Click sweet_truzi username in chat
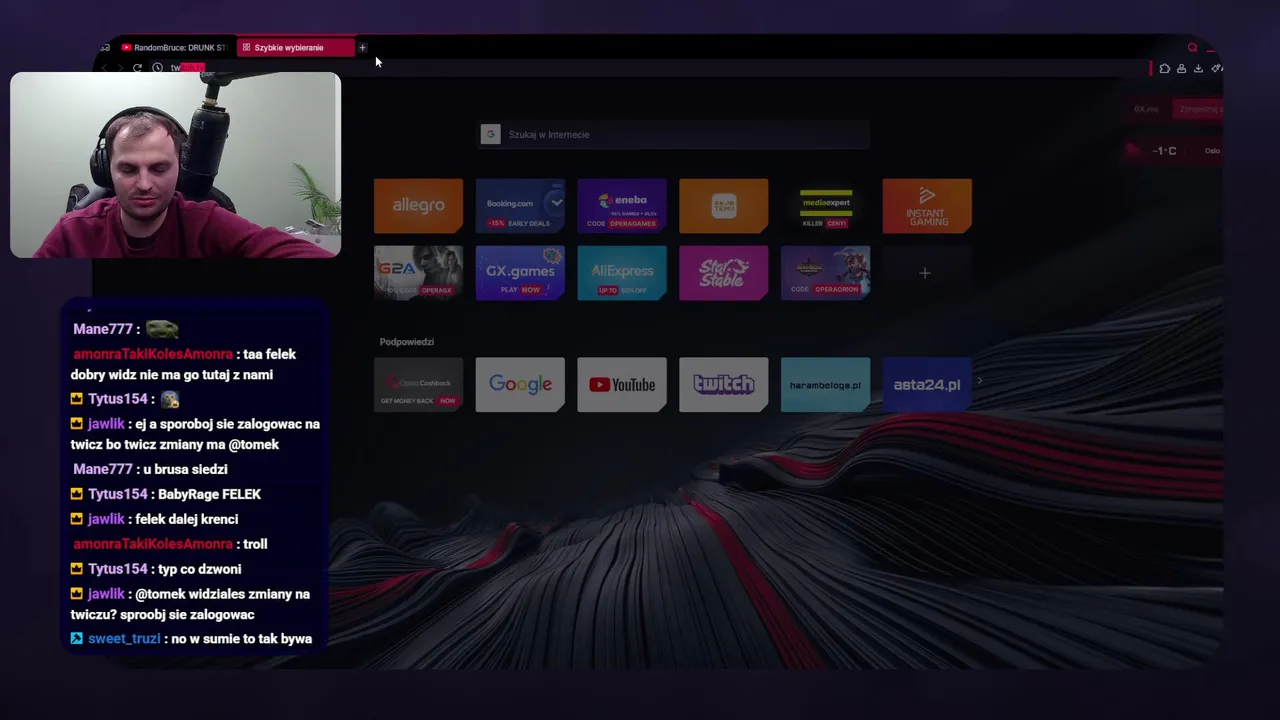 [124, 639]
